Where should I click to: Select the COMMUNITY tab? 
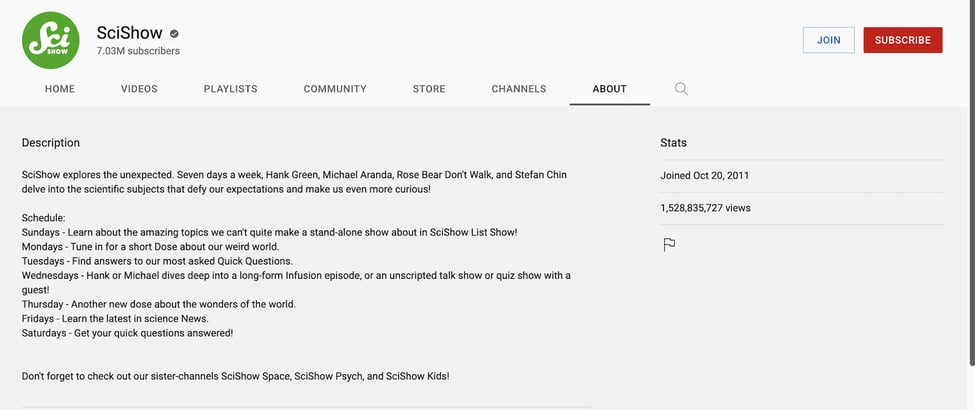pyautogui.click(x=335, y=89)
